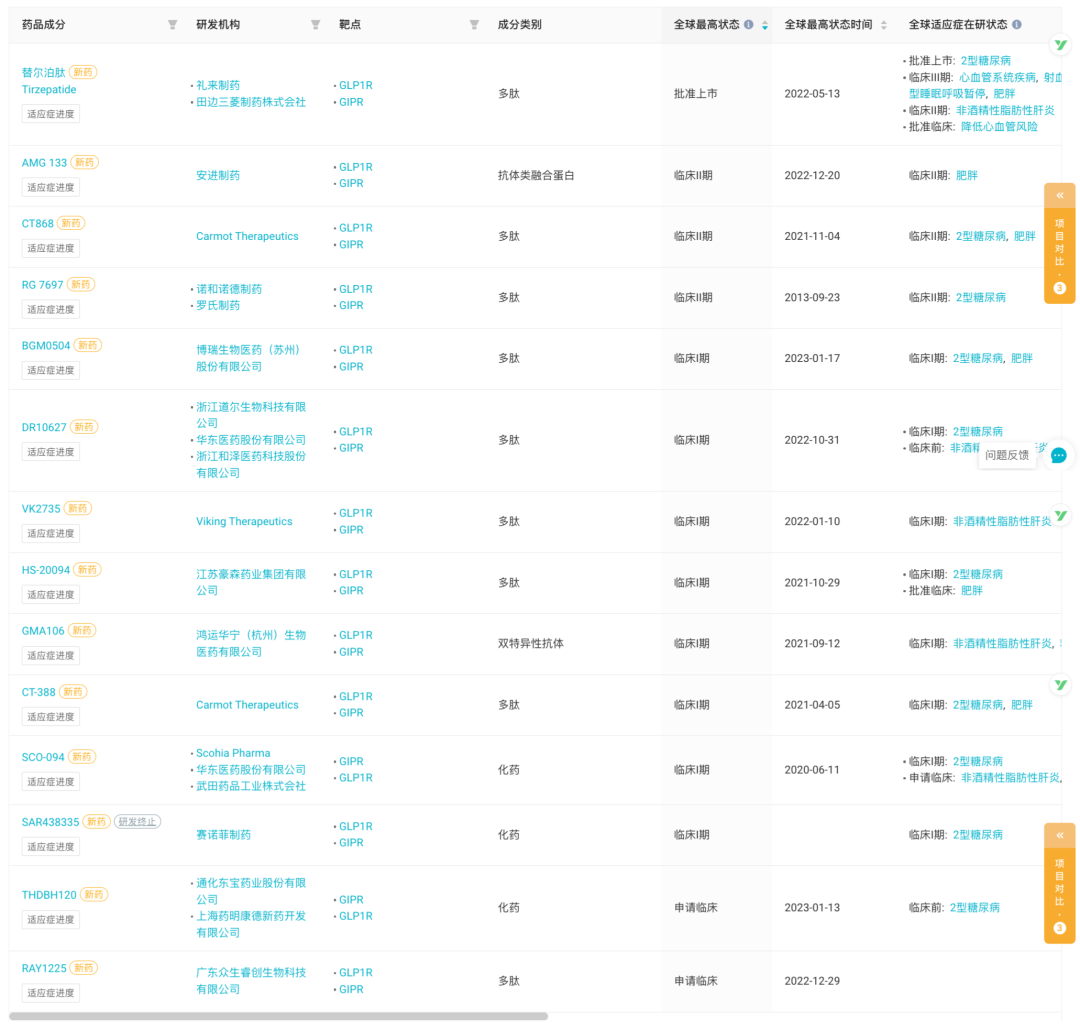
Task: Open AMG 133 drug page
Action: (x=44, y=163)
